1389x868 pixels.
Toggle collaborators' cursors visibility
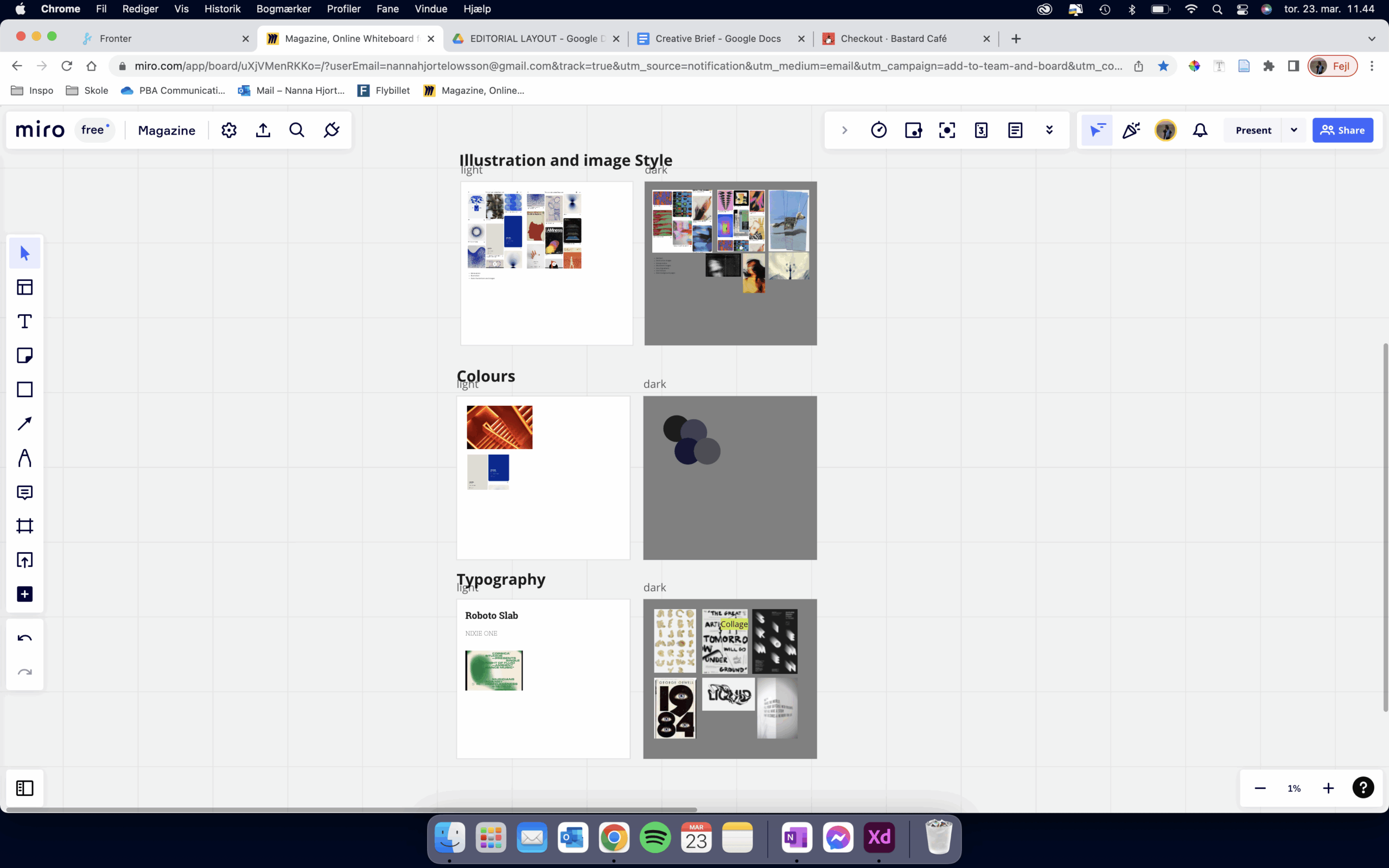pyautogui.click(x=1097, y=130)
